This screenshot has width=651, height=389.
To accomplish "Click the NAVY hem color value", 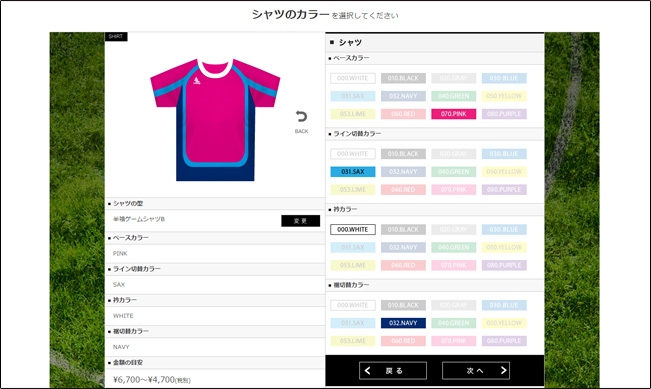I will tap(121, 347).
